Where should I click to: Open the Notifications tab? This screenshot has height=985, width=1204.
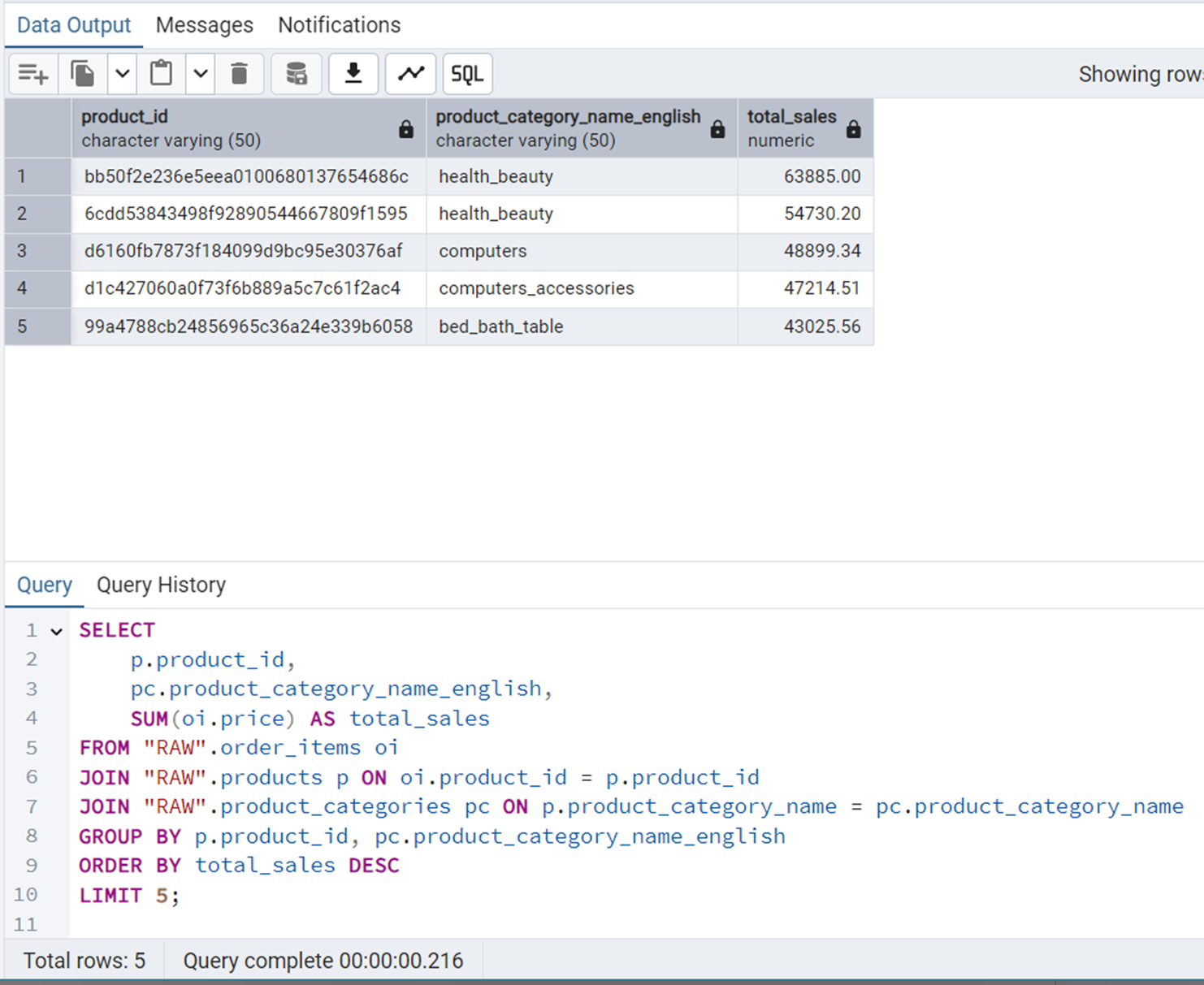339,25
